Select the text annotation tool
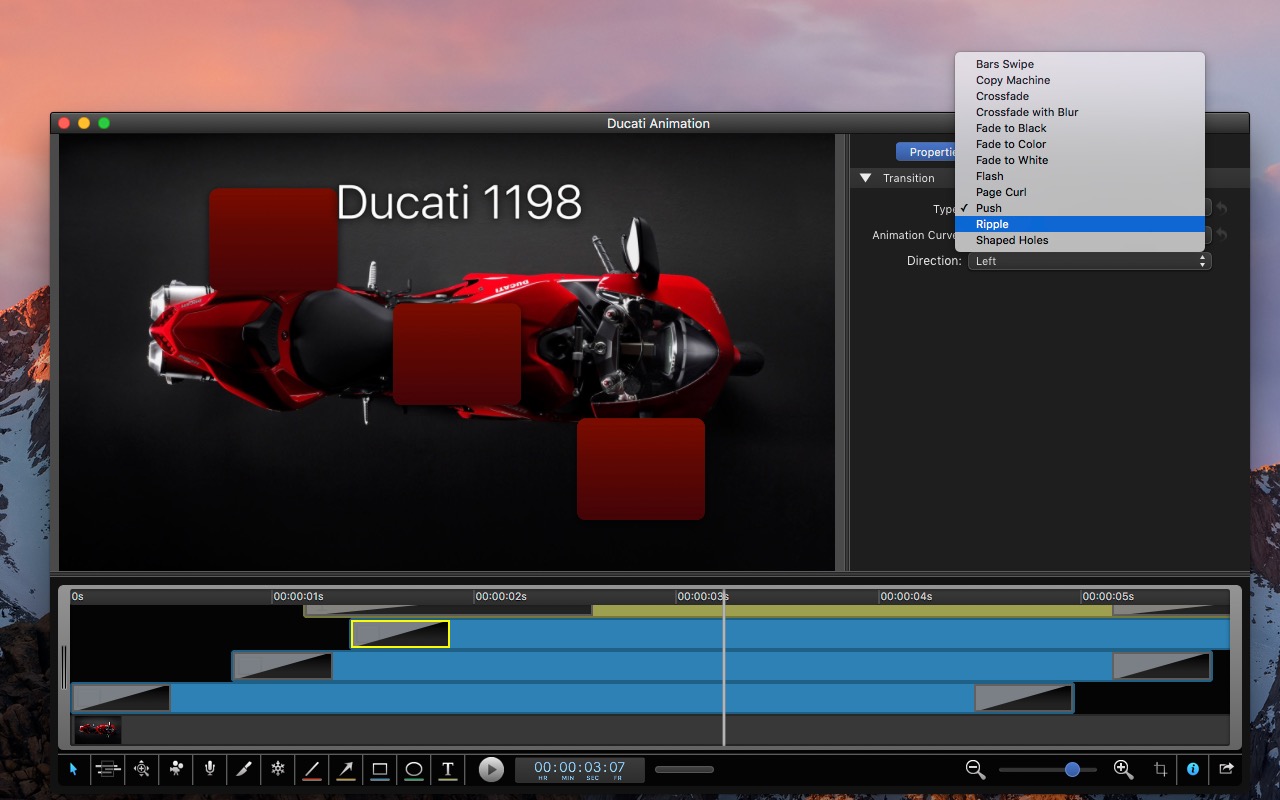This screenshot has width=1280, height=800. [448, 769]
